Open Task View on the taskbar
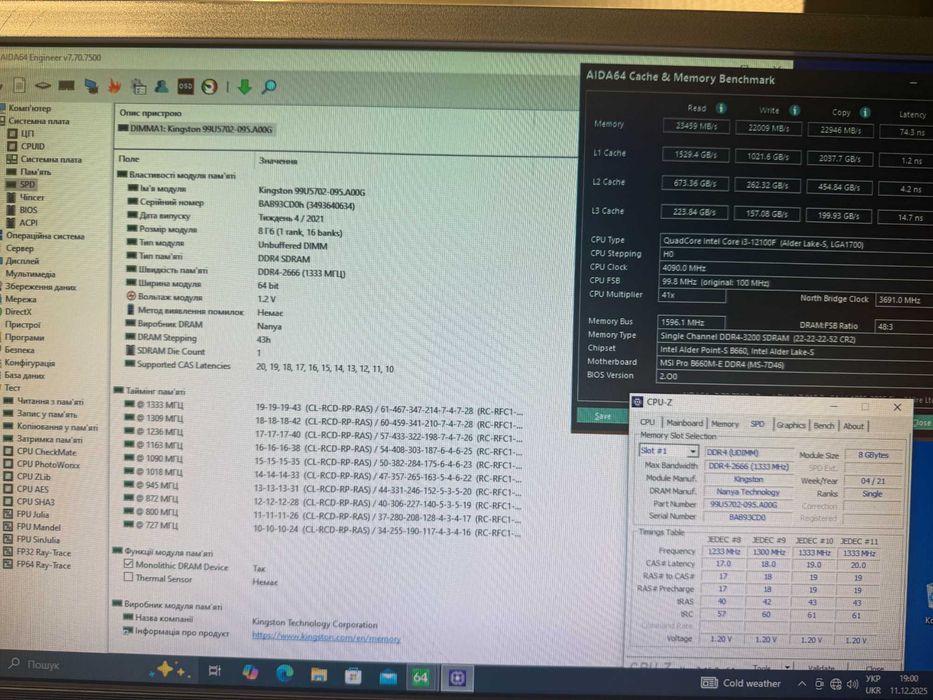Image resolution: width=933 pixels, height=700 pixels. tap(215, 671)
